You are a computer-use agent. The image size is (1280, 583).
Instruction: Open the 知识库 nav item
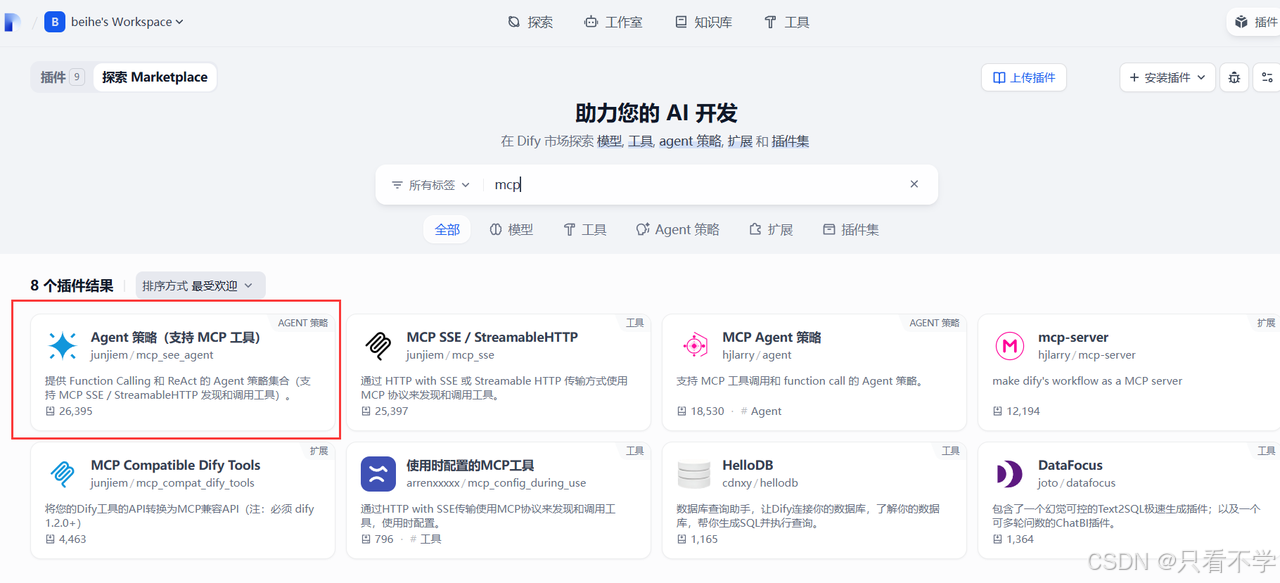703,22
